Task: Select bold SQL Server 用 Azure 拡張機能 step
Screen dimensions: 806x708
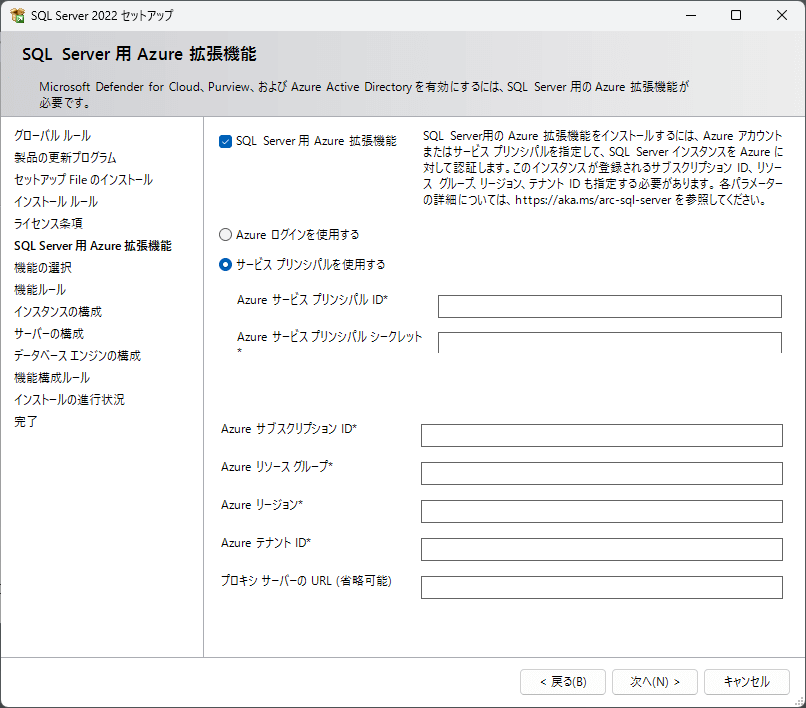Action: [93, 246]
